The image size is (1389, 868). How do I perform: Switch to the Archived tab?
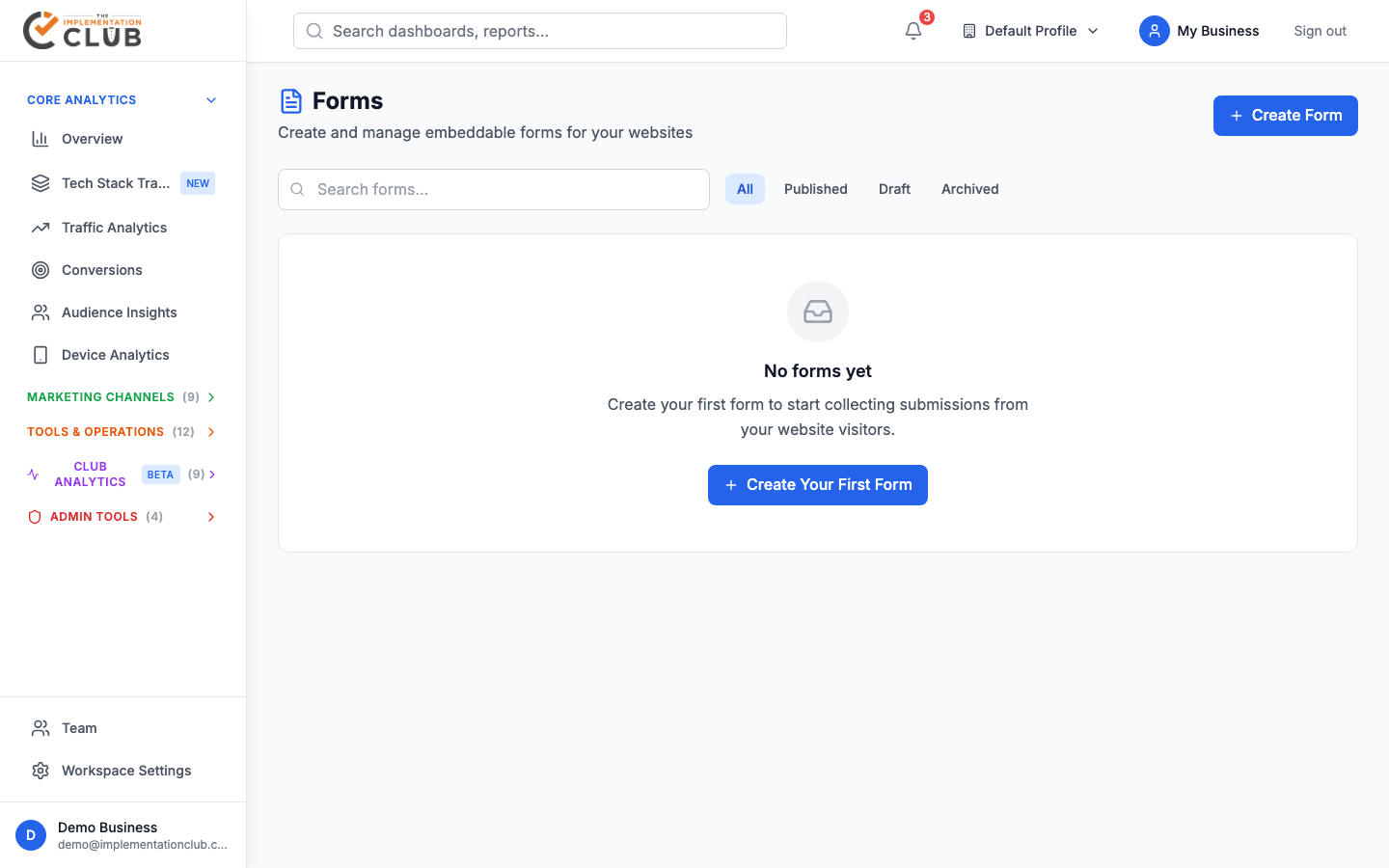pos(969,189)
